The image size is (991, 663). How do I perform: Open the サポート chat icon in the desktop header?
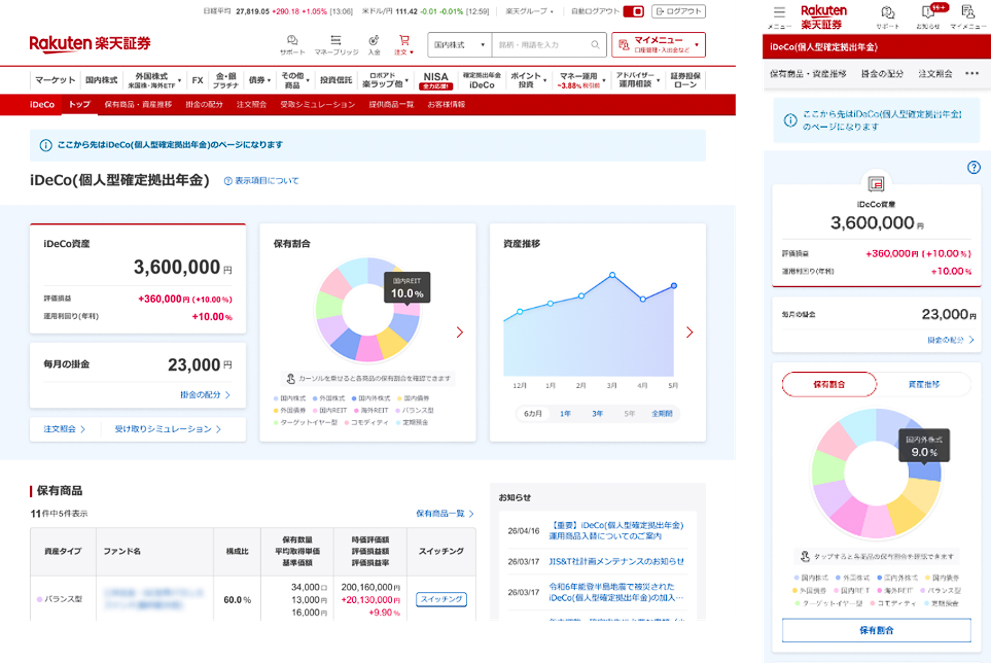pos(292,45)
